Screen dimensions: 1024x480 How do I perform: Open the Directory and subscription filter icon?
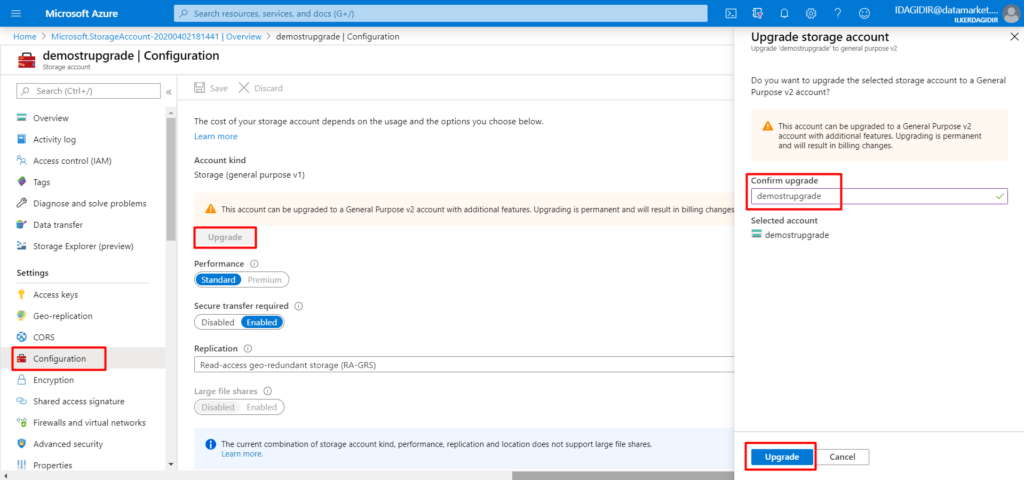click(x=758, y=13)
